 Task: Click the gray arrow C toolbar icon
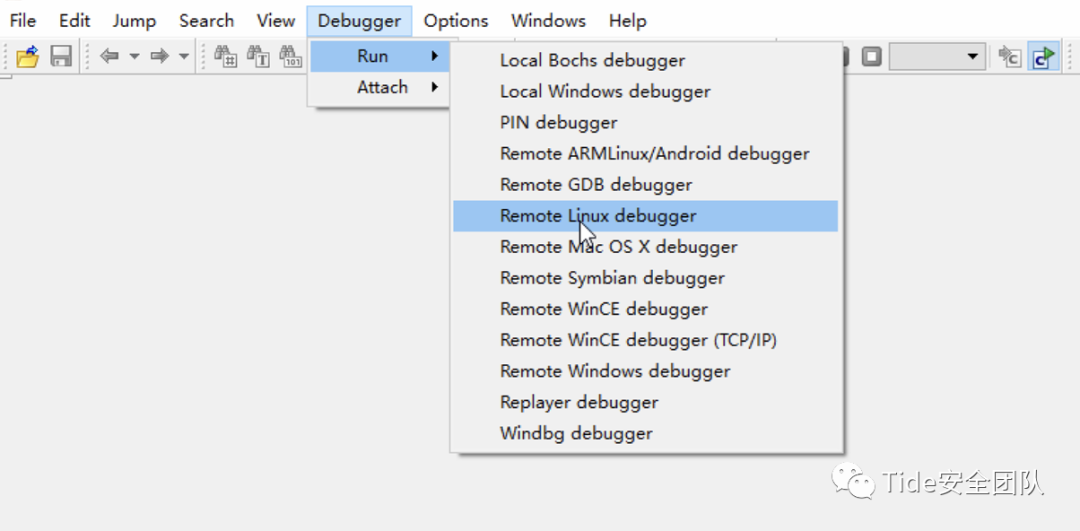pos(1009,56)
